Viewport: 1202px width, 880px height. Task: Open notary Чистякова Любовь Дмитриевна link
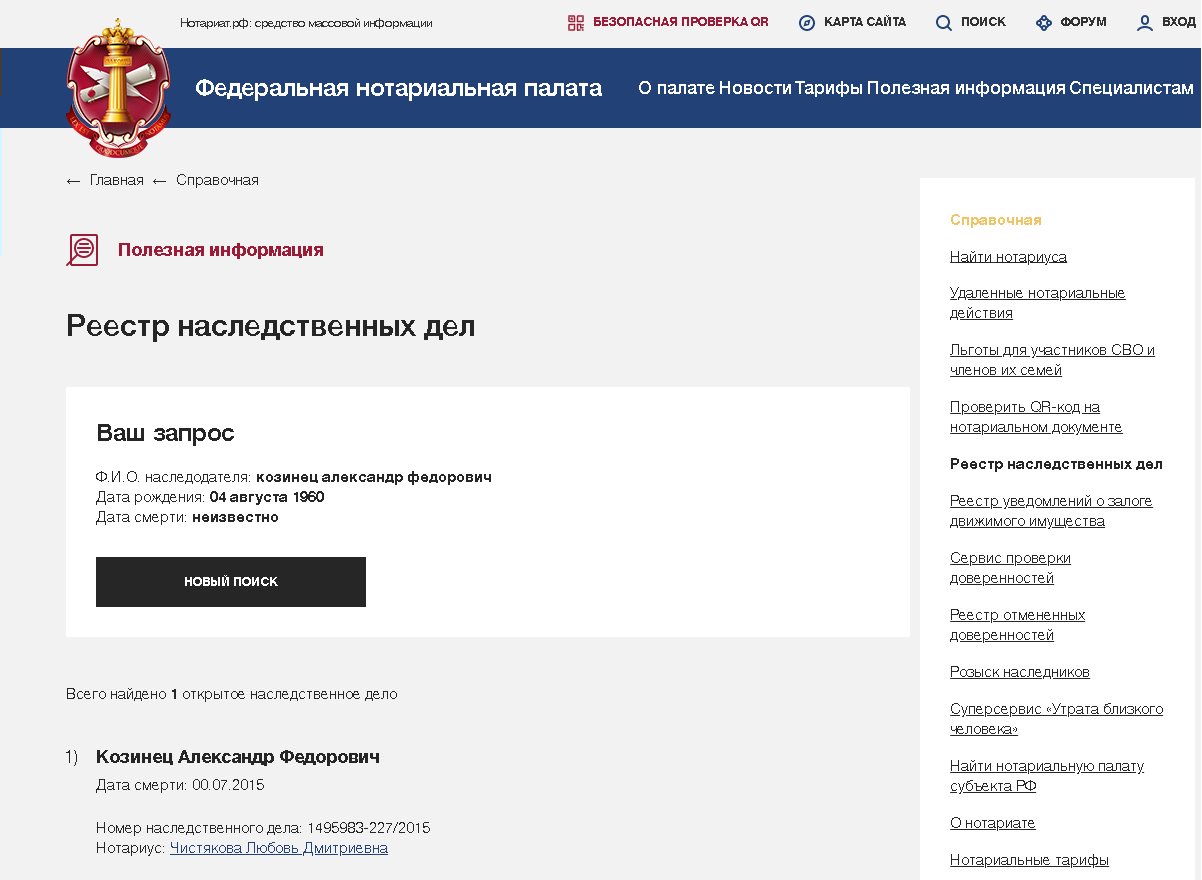coord(278,848)
